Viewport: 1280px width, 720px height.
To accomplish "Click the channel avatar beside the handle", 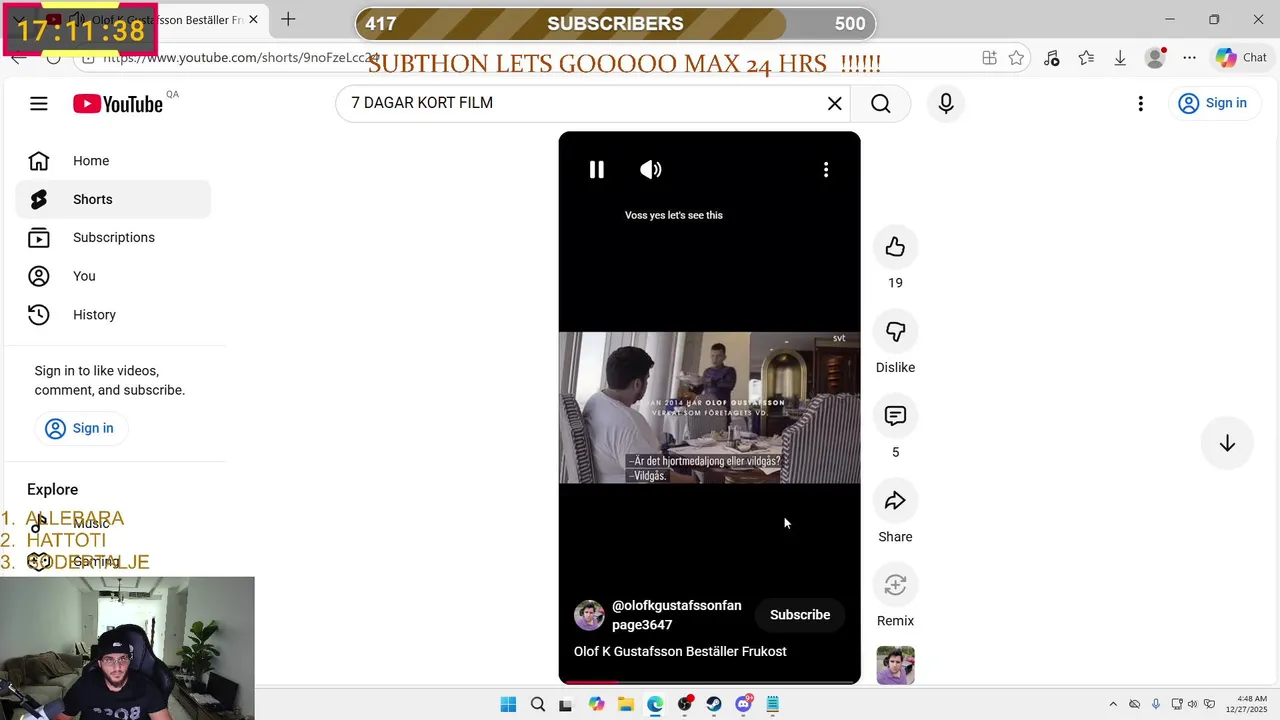I will [590, 615].
